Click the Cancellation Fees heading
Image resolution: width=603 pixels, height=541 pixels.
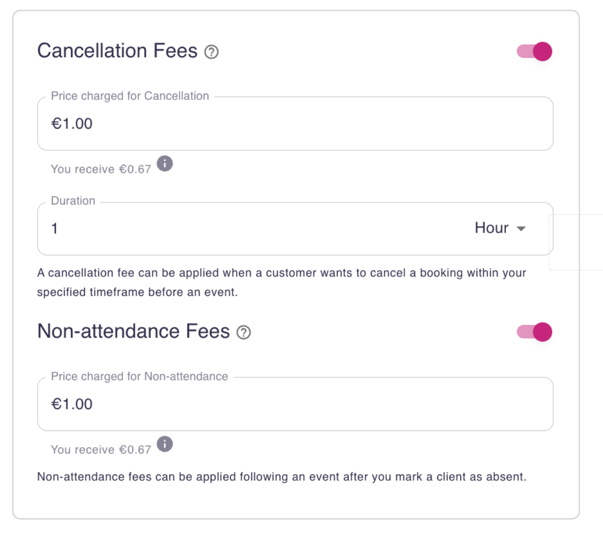click(117, 51)
